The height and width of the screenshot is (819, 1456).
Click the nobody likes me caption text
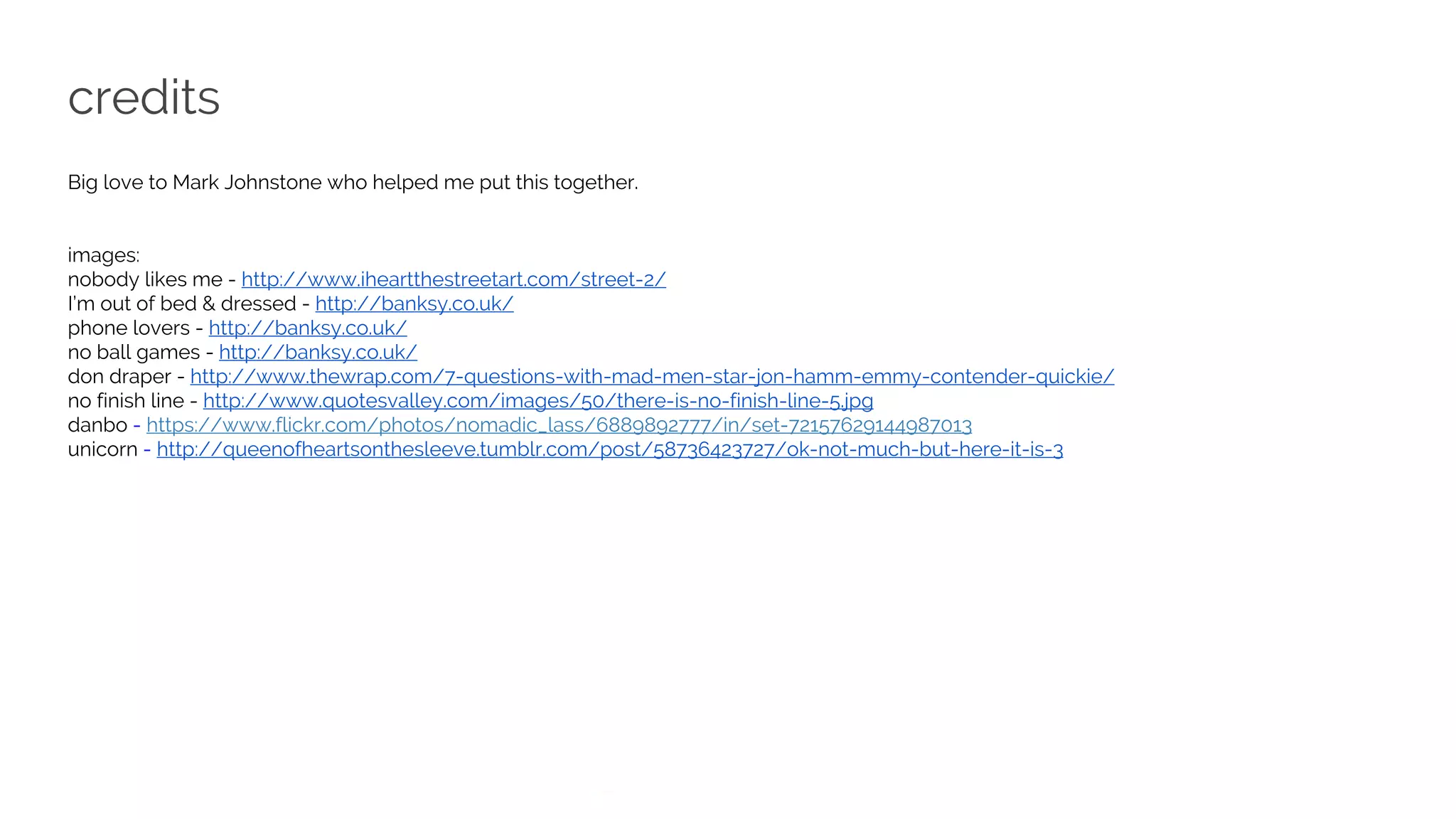pos(145,279)
